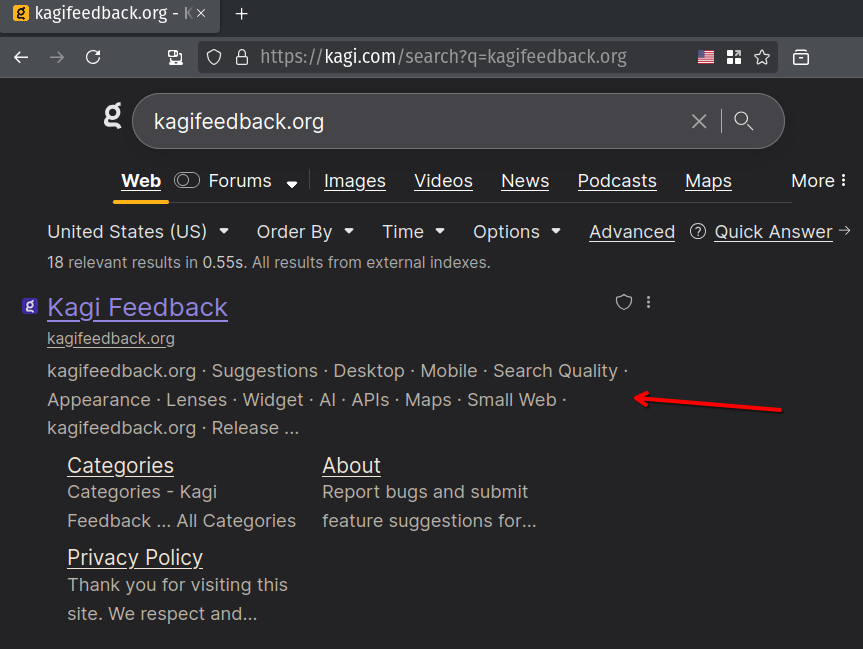Click the extensions grid icon in address bar
The width and height of the screenshot is (863, 649).
click(734, 57)
